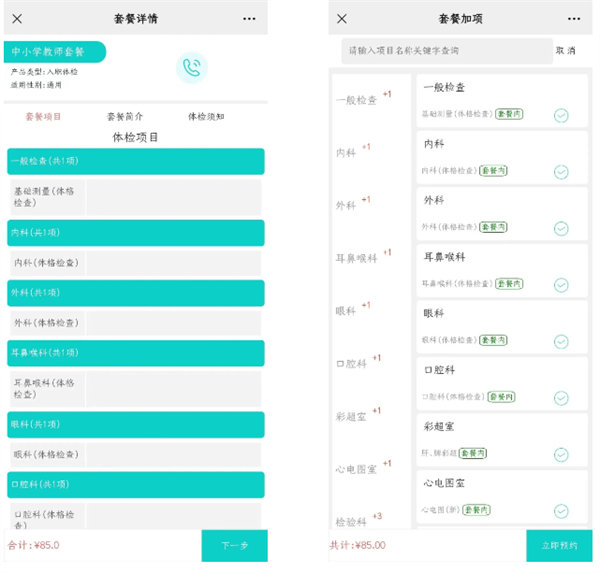
Task: Tap the phone call icon
Action: point(191,67)
